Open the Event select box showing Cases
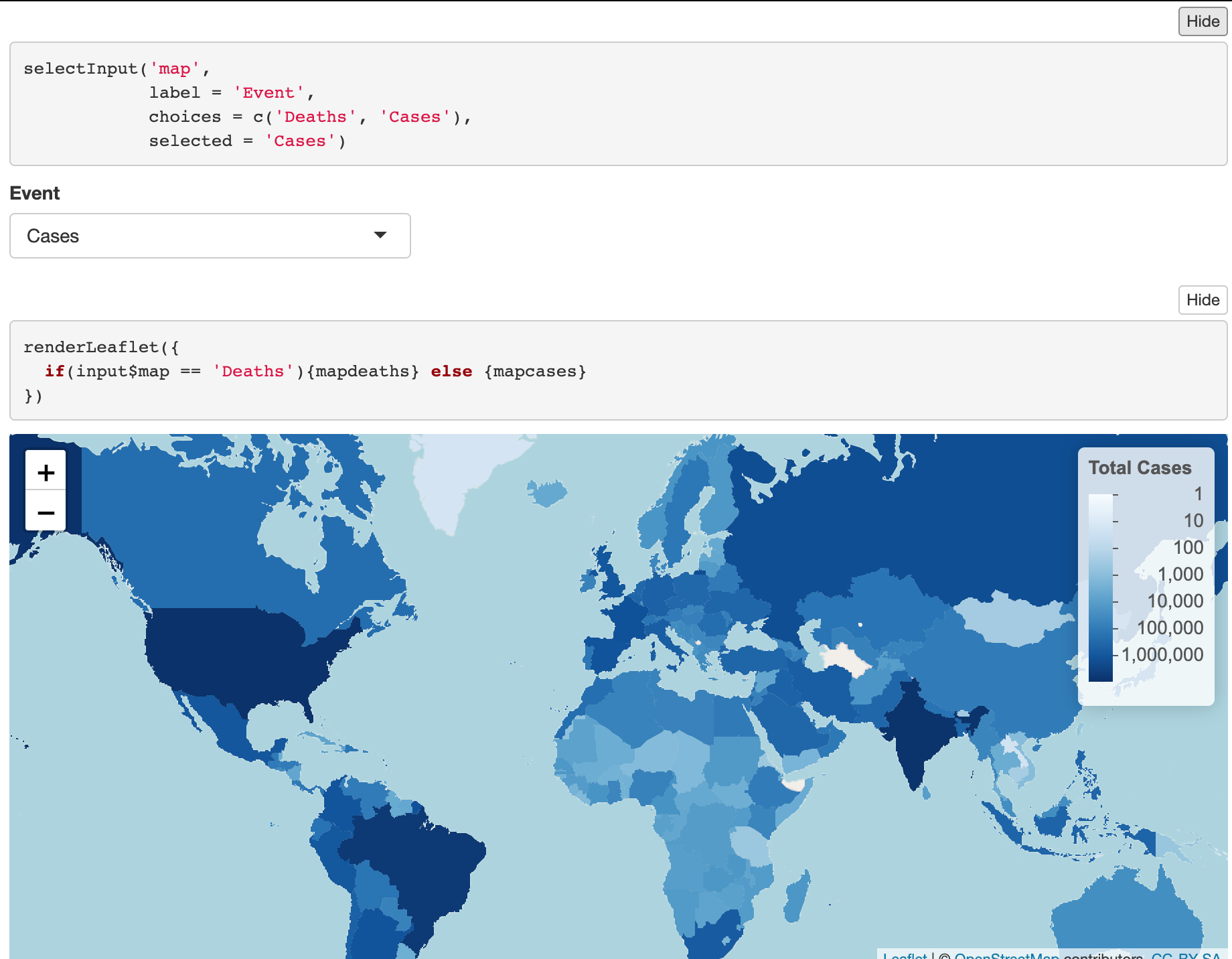1232x959 pixels. tap(210, 236)
